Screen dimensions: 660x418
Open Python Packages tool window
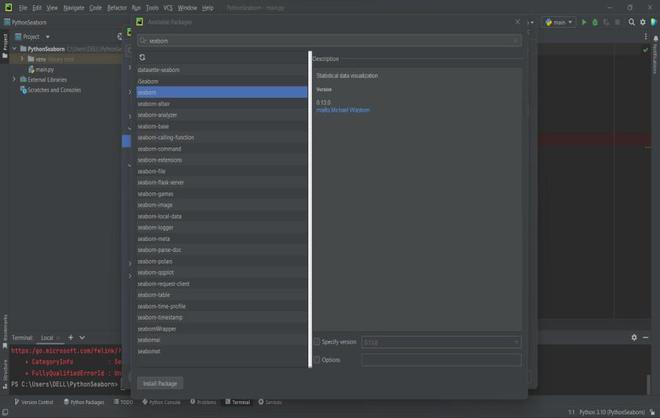[84, 402]
